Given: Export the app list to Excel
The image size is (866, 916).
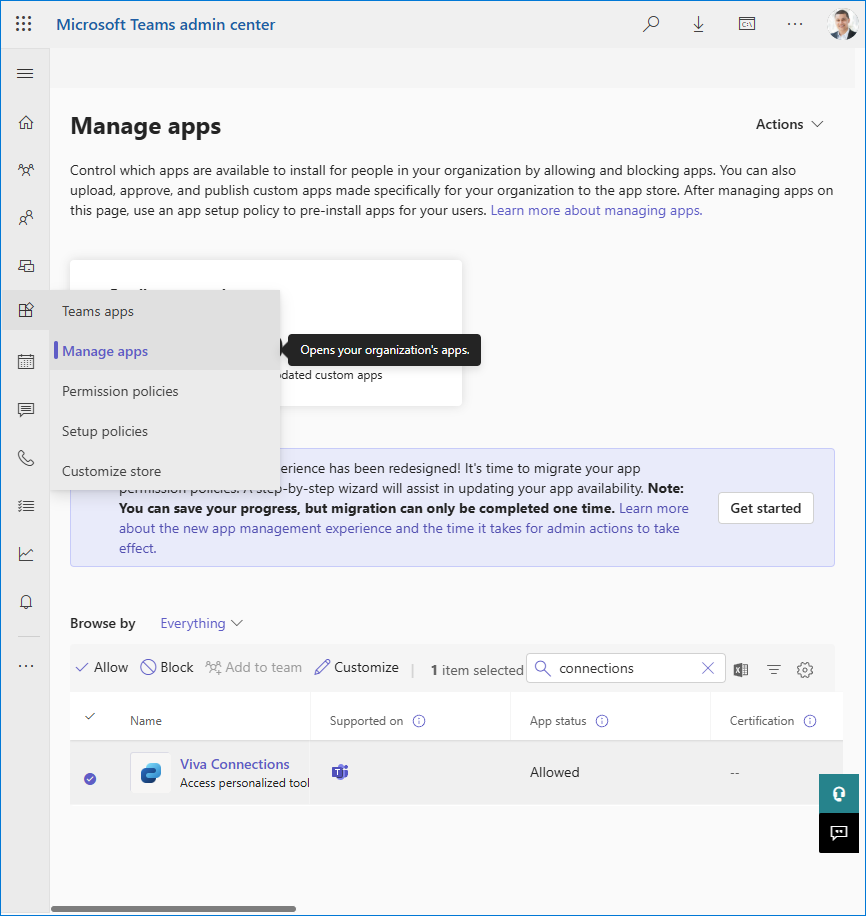Looking at the screenshot, I should (741, 669).
